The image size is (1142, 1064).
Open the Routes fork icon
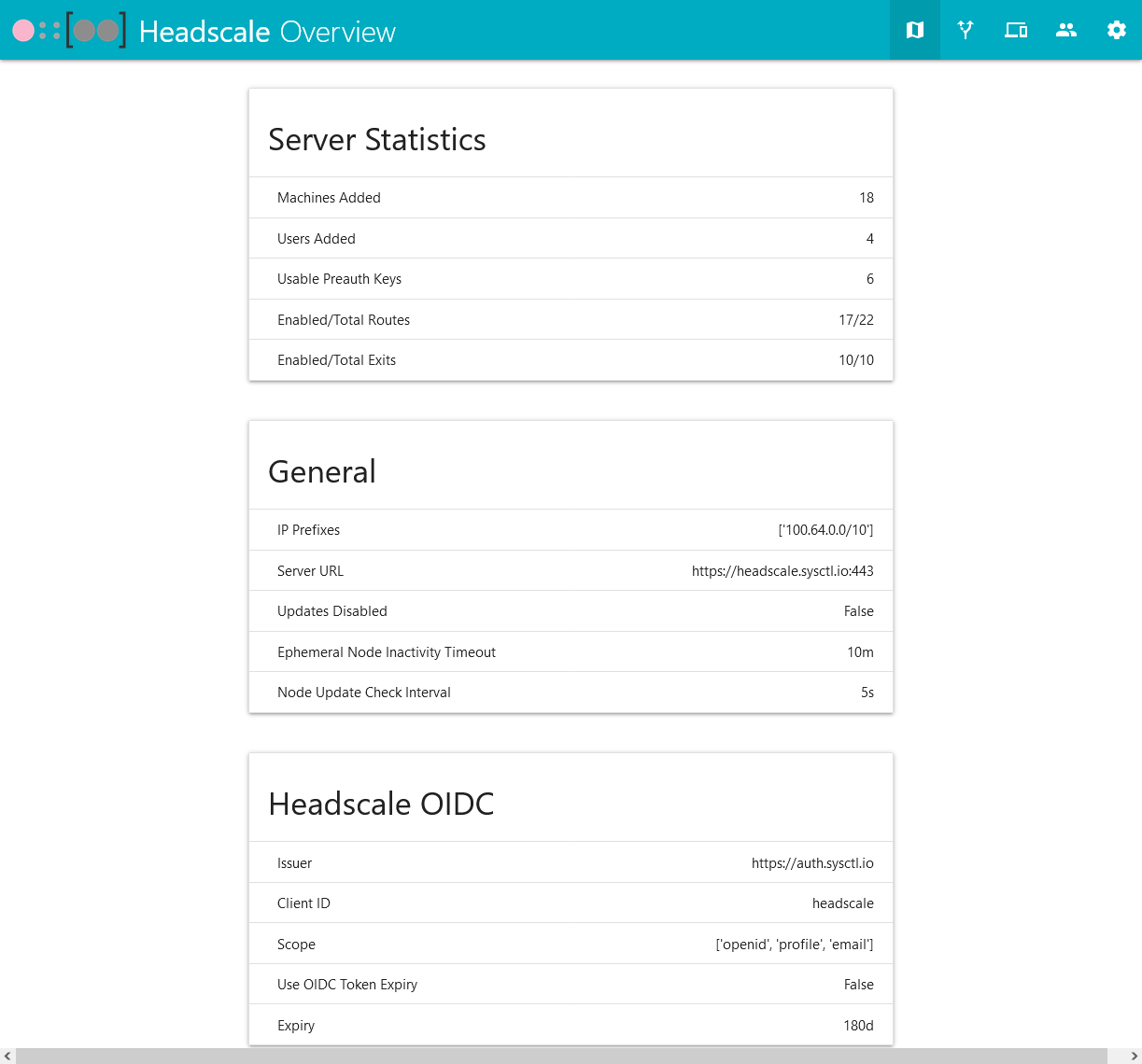(966, 30)
